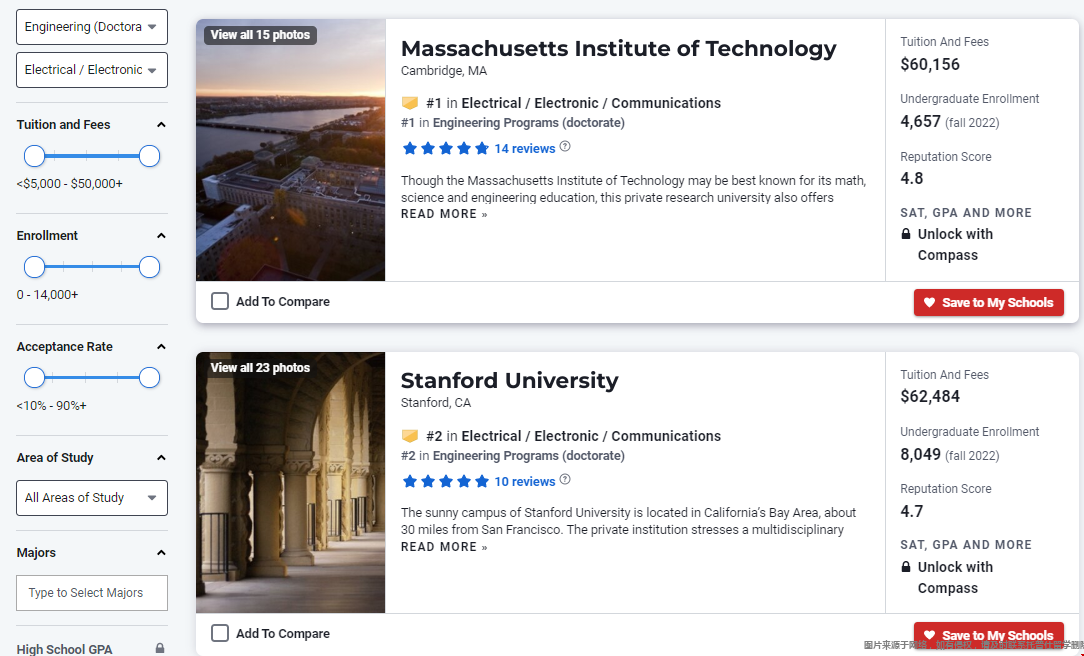
Task: Click the lock icon beside Stanford's Unlock with Compass
Action: [x=906, y=567]
